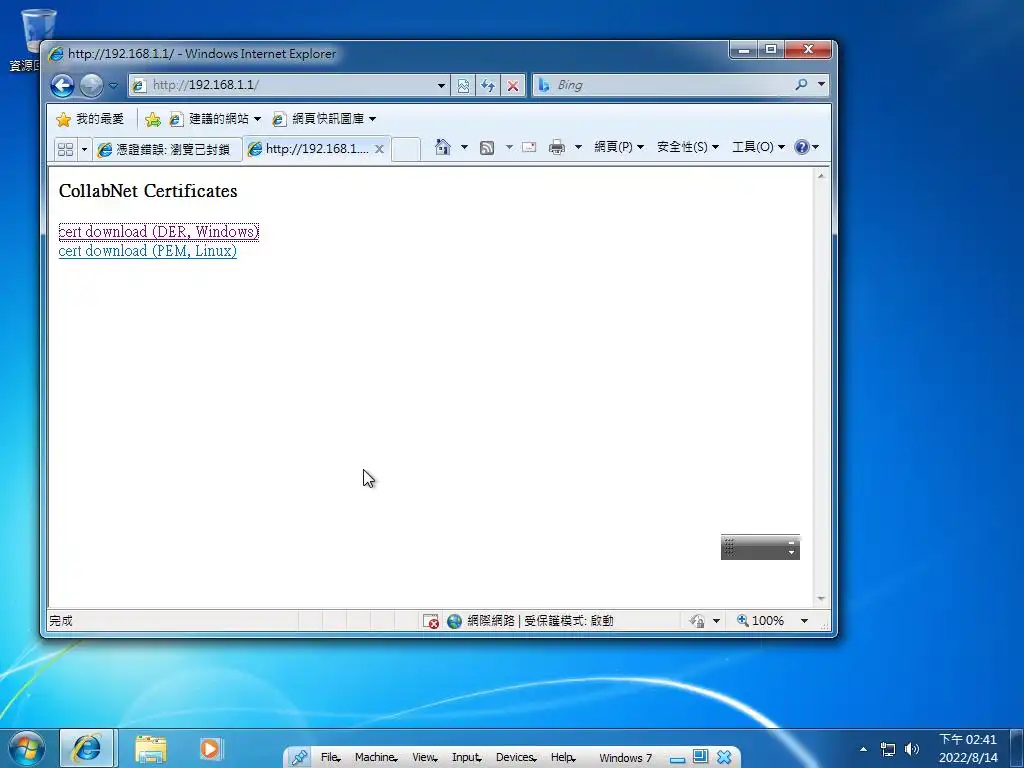Open VirtualBox Machine menu
The width and height of the screenshot is (1024, 768).
tap(376, 758)
